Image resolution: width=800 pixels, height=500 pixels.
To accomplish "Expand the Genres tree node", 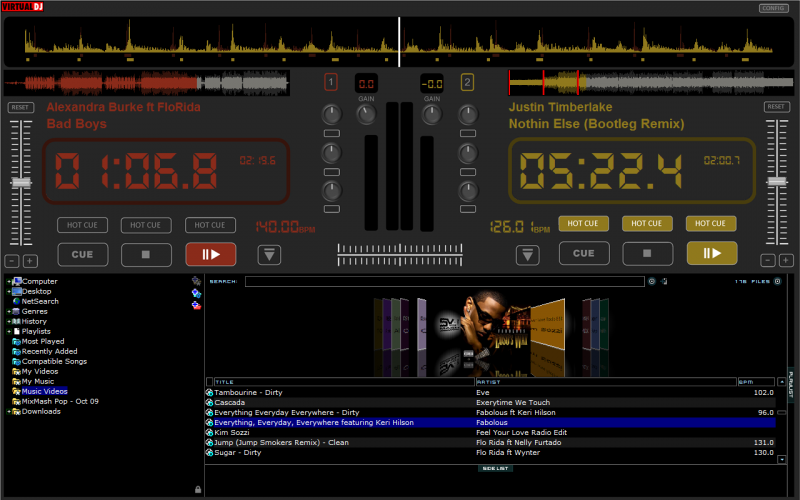I will (x=9, y=311).
